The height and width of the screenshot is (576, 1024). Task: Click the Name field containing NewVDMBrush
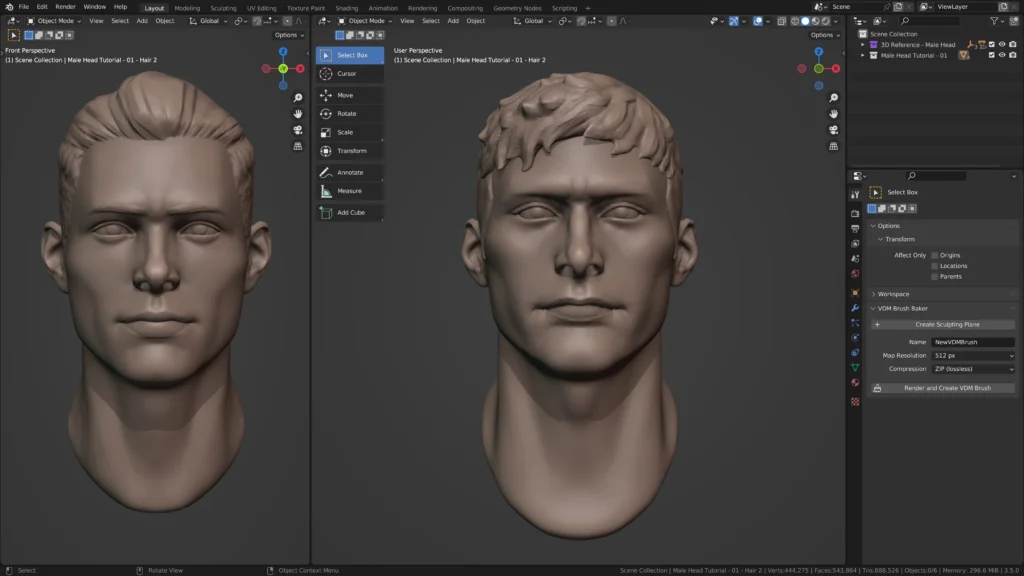tap(973, 342)
